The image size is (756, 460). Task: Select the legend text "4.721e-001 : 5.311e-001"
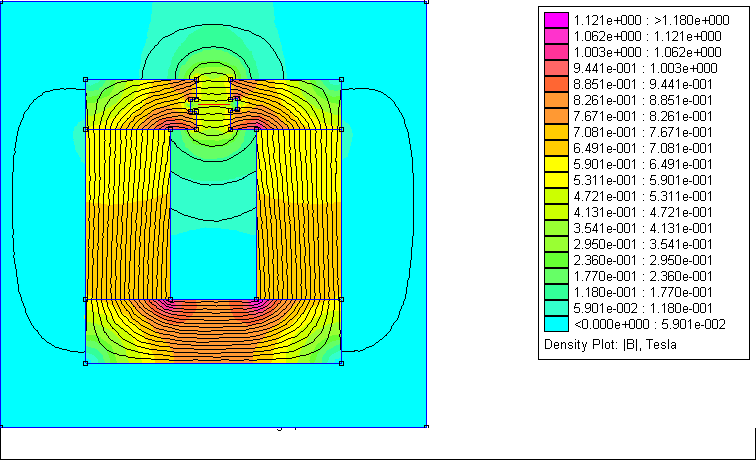click(643, 196)
